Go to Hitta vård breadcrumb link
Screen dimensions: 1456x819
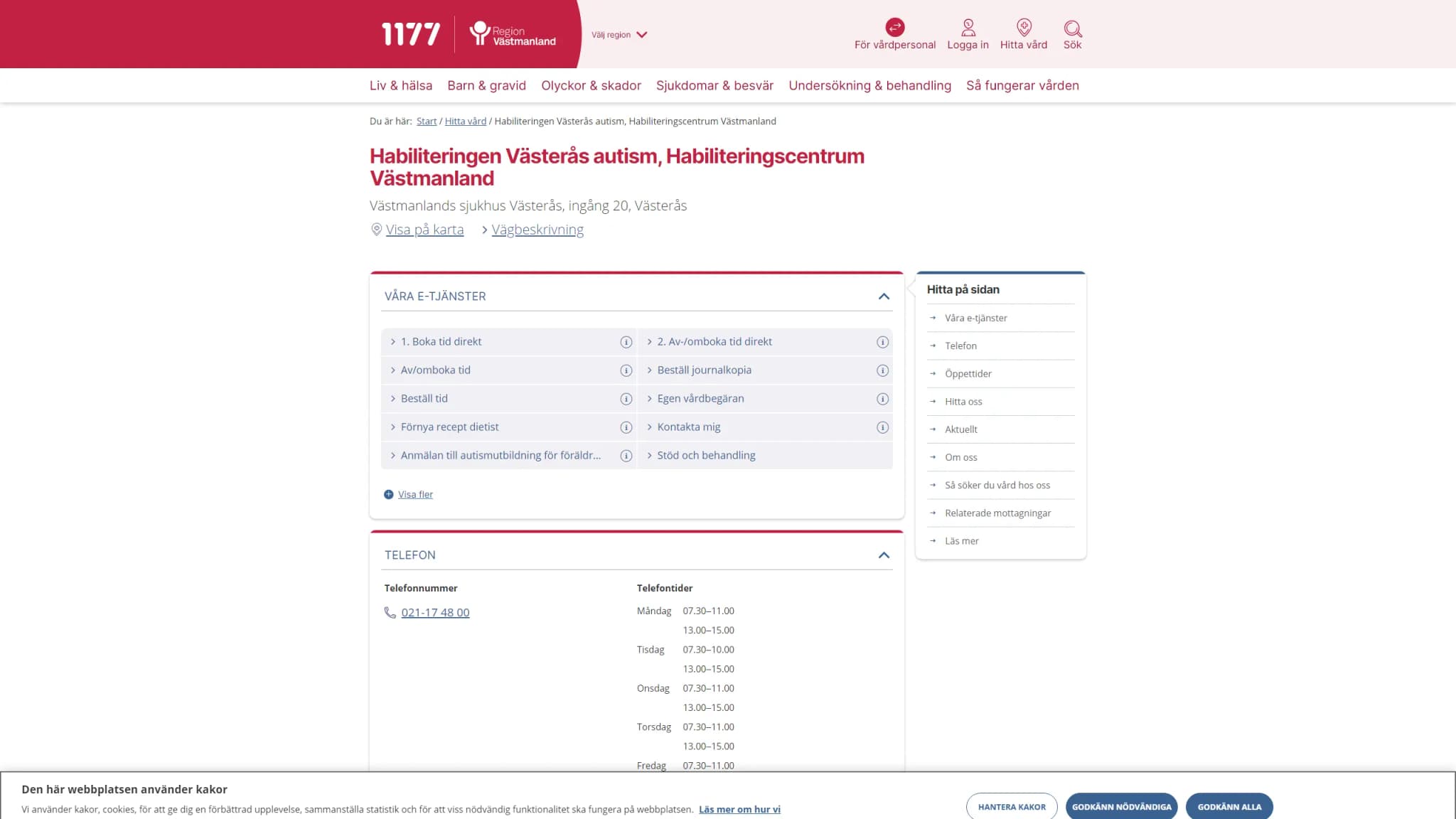(466, 121)
